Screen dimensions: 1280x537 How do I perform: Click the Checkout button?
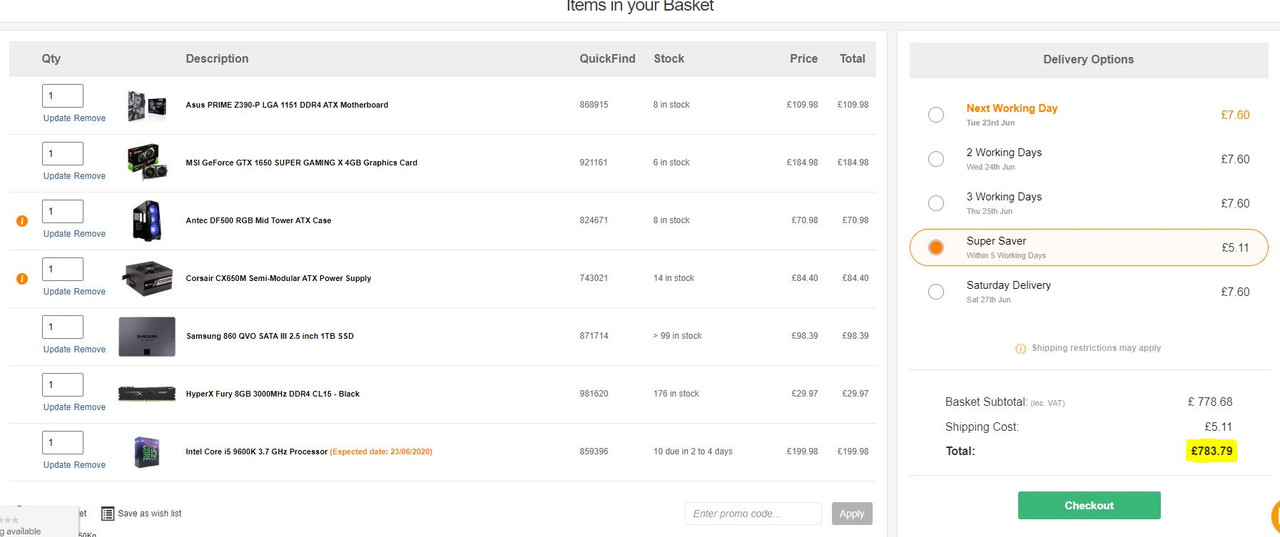pos(1089,506)
